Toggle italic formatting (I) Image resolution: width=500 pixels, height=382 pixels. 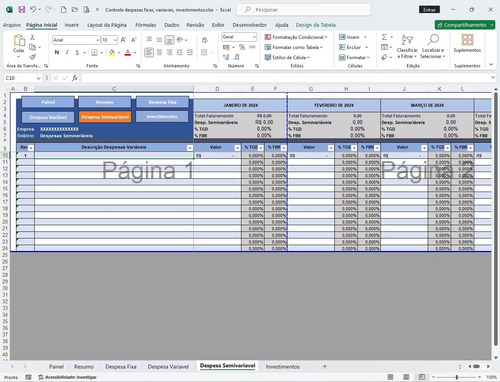click(67, 52)
